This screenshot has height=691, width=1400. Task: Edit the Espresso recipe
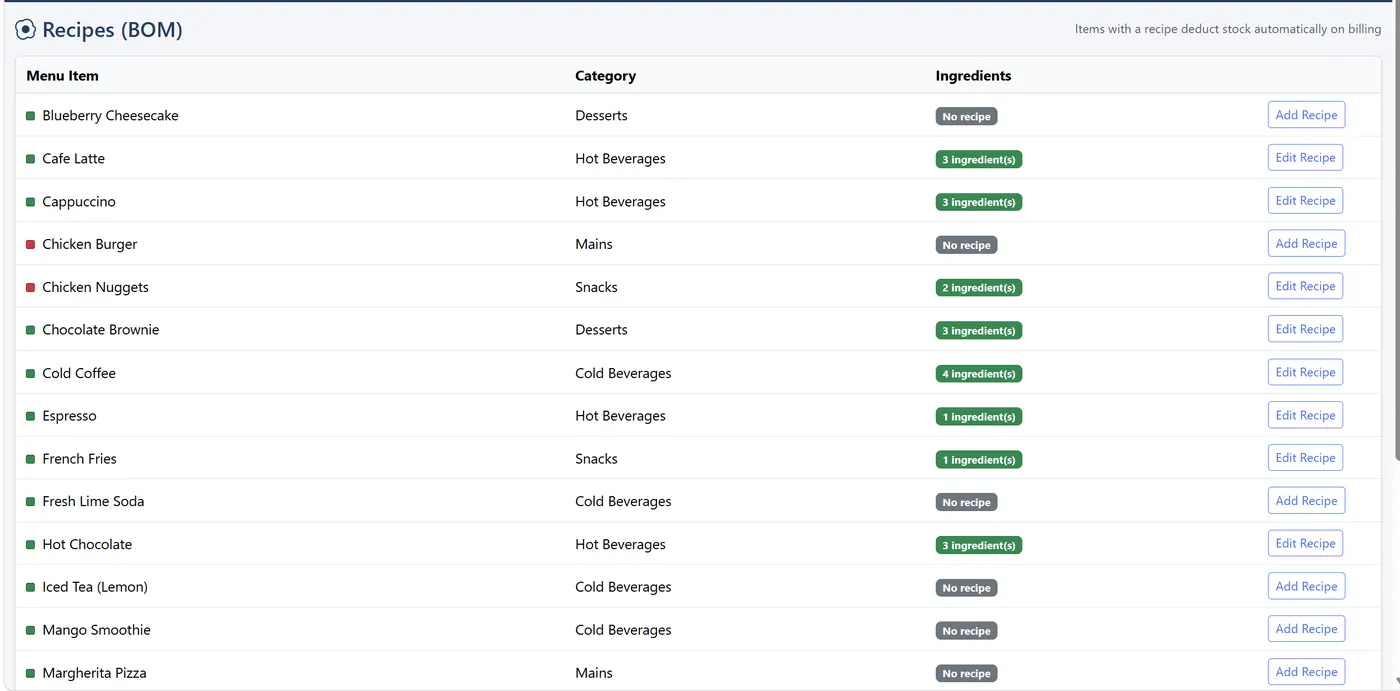point(1305,415)
